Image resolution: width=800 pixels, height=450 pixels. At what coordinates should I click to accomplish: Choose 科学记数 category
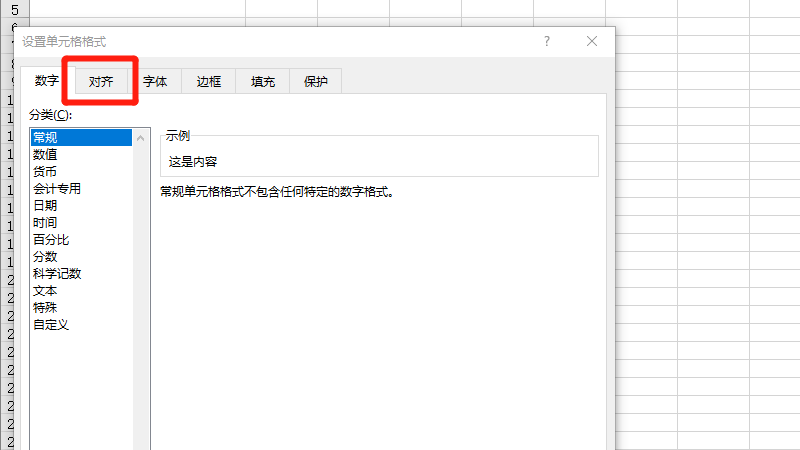82,273
